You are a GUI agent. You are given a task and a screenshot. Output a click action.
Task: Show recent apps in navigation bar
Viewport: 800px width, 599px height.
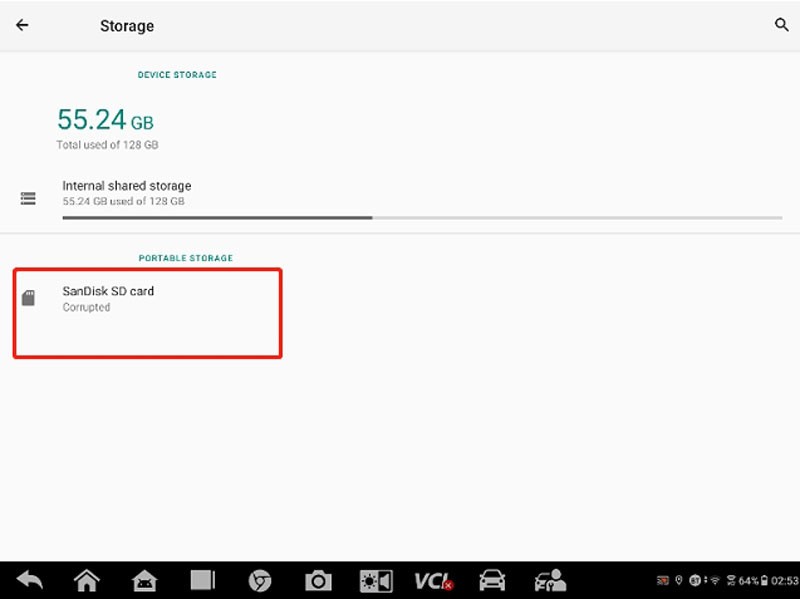203,580
